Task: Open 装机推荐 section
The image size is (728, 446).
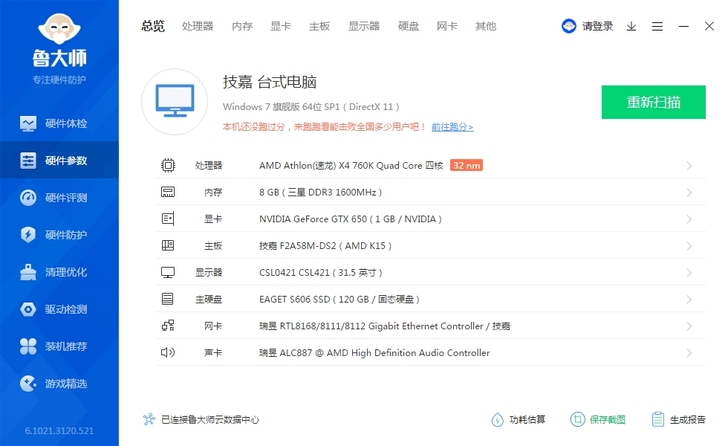Action: click(59, 346)
